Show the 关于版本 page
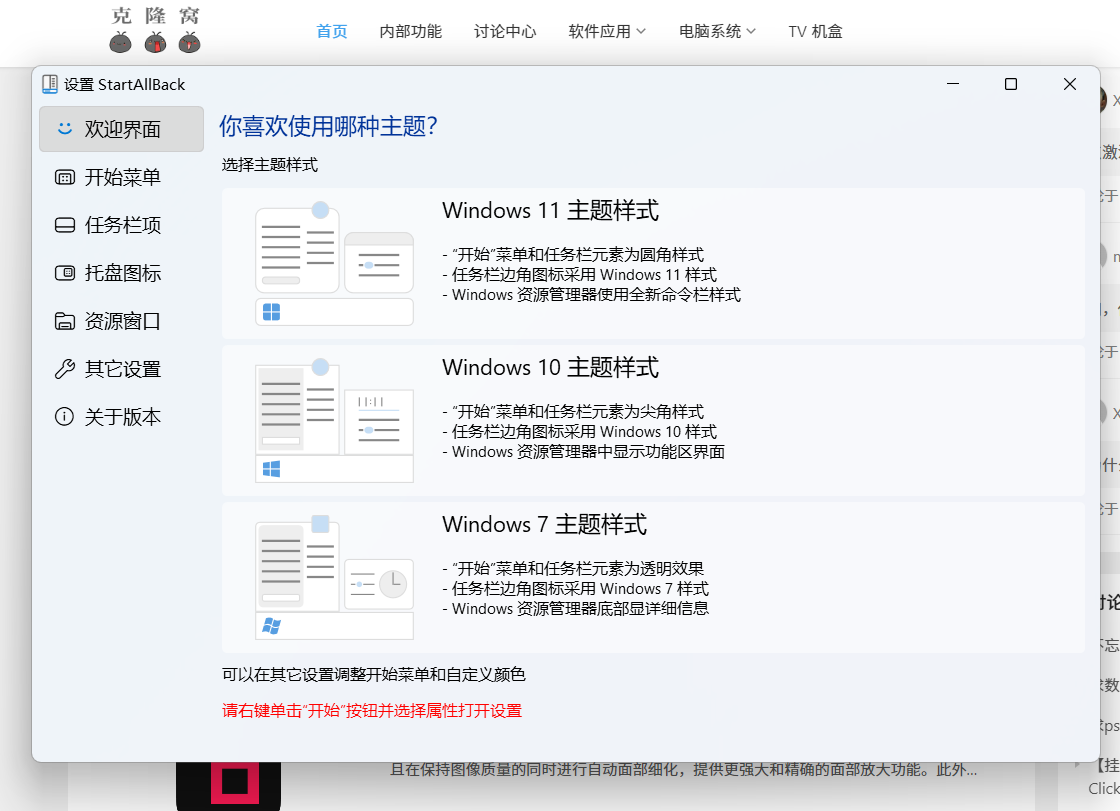 pyautogui.click(x=121, y=417)
